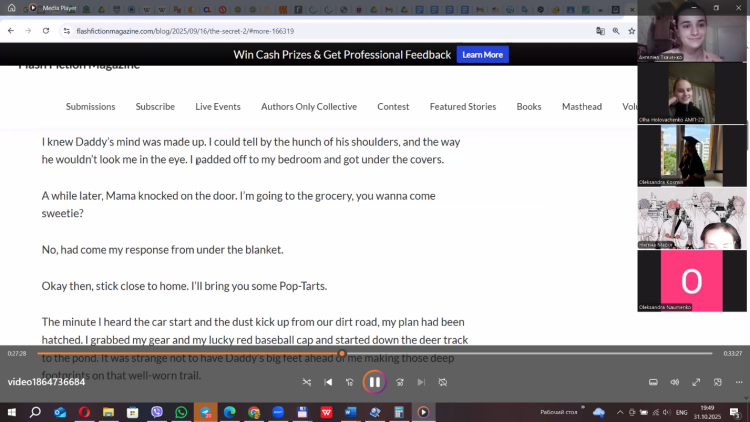Open Zoom from the taskbar
Screen dimensions: 750x422
pos(278,412)
